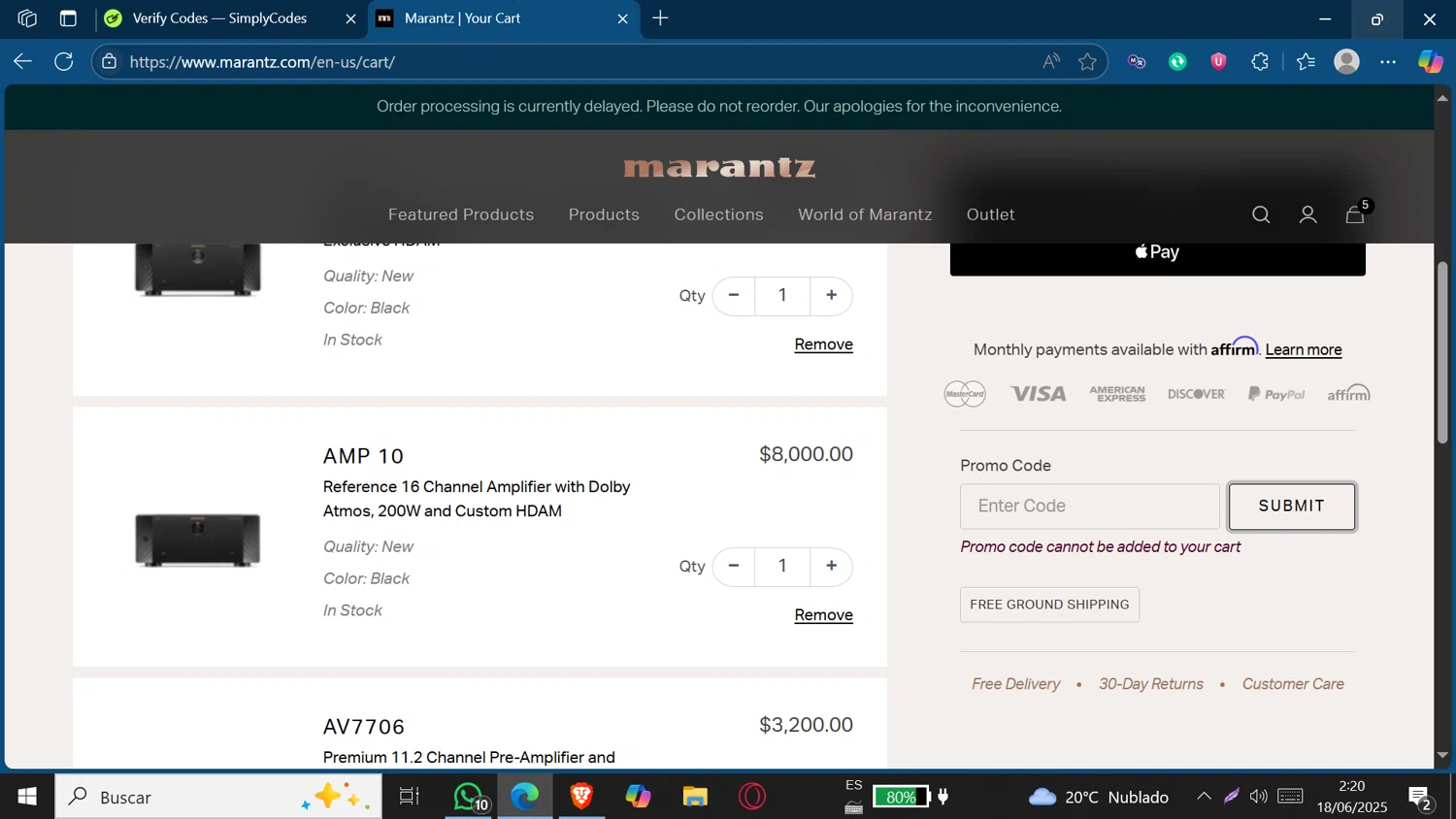This screenshot has width=1456, height=819.
Task: Open the AMP 10 product title
Action: [x=364, y=456]
